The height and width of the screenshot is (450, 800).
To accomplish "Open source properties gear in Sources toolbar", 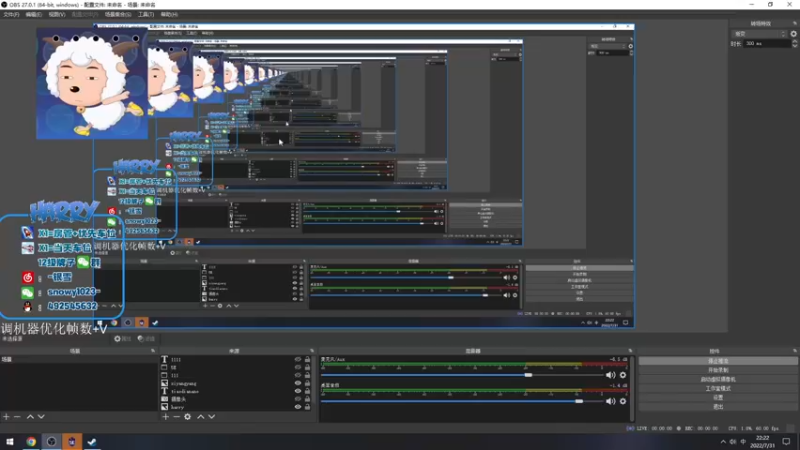I will [188, 417].
